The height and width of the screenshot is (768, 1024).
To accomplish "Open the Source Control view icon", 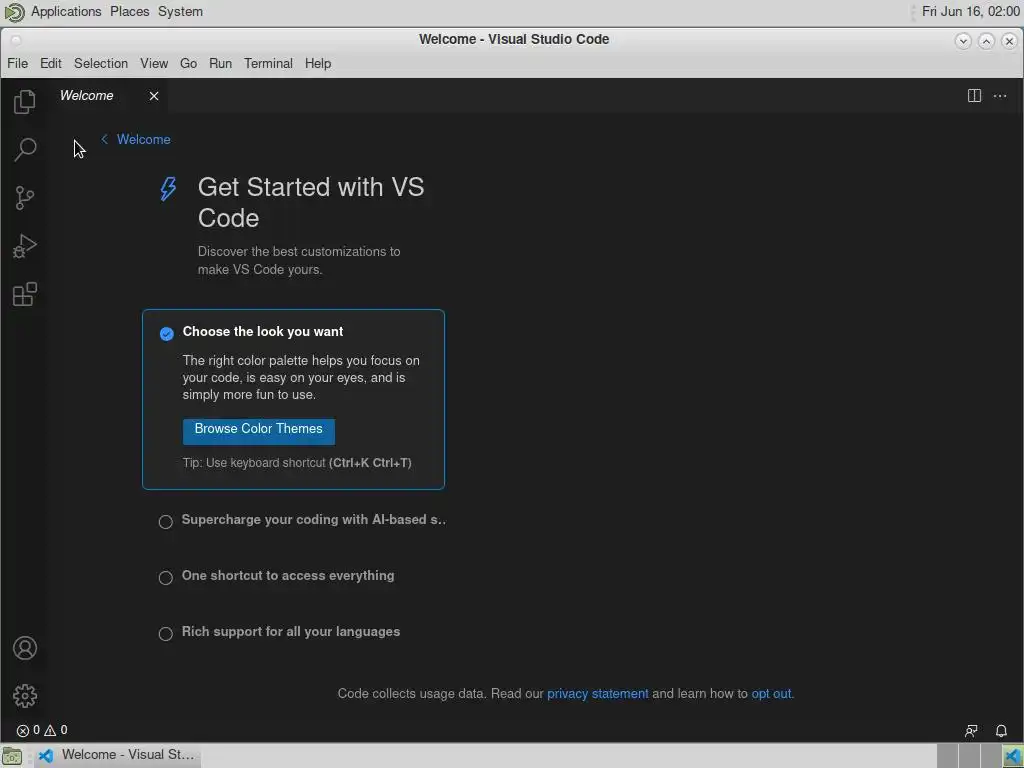I will tap(24, 198).
